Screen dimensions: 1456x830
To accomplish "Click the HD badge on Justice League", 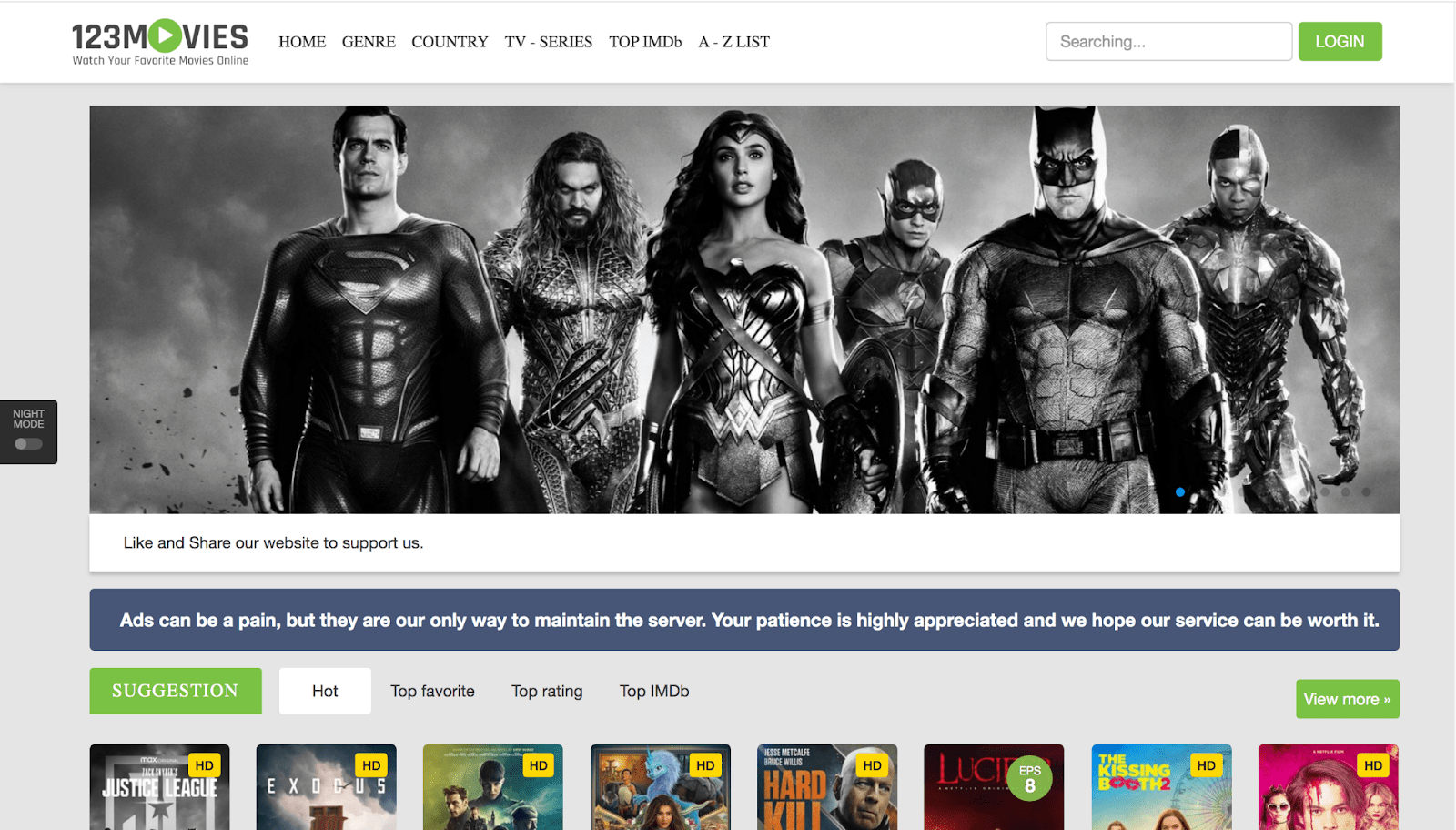I will click(205, 765).
